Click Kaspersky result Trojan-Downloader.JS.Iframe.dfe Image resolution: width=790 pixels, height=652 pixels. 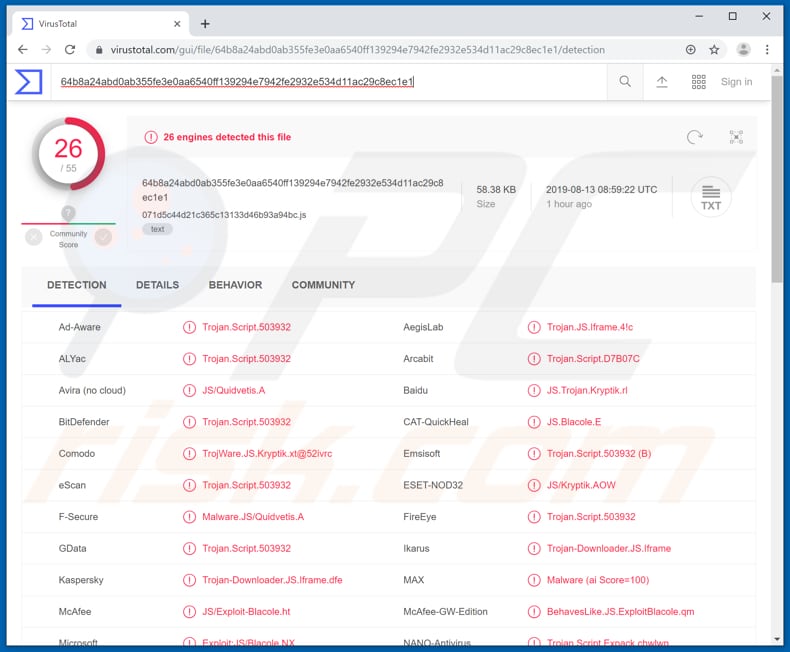pos(272,580)
